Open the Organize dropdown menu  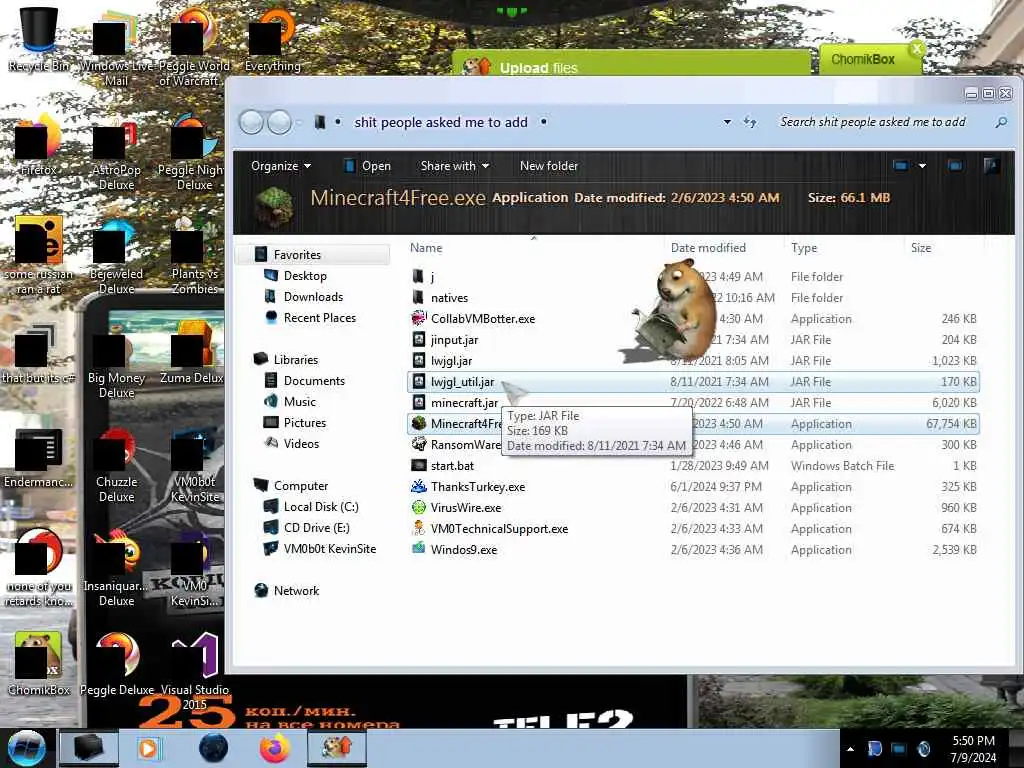pyautogui.click(x=281, y=166)
